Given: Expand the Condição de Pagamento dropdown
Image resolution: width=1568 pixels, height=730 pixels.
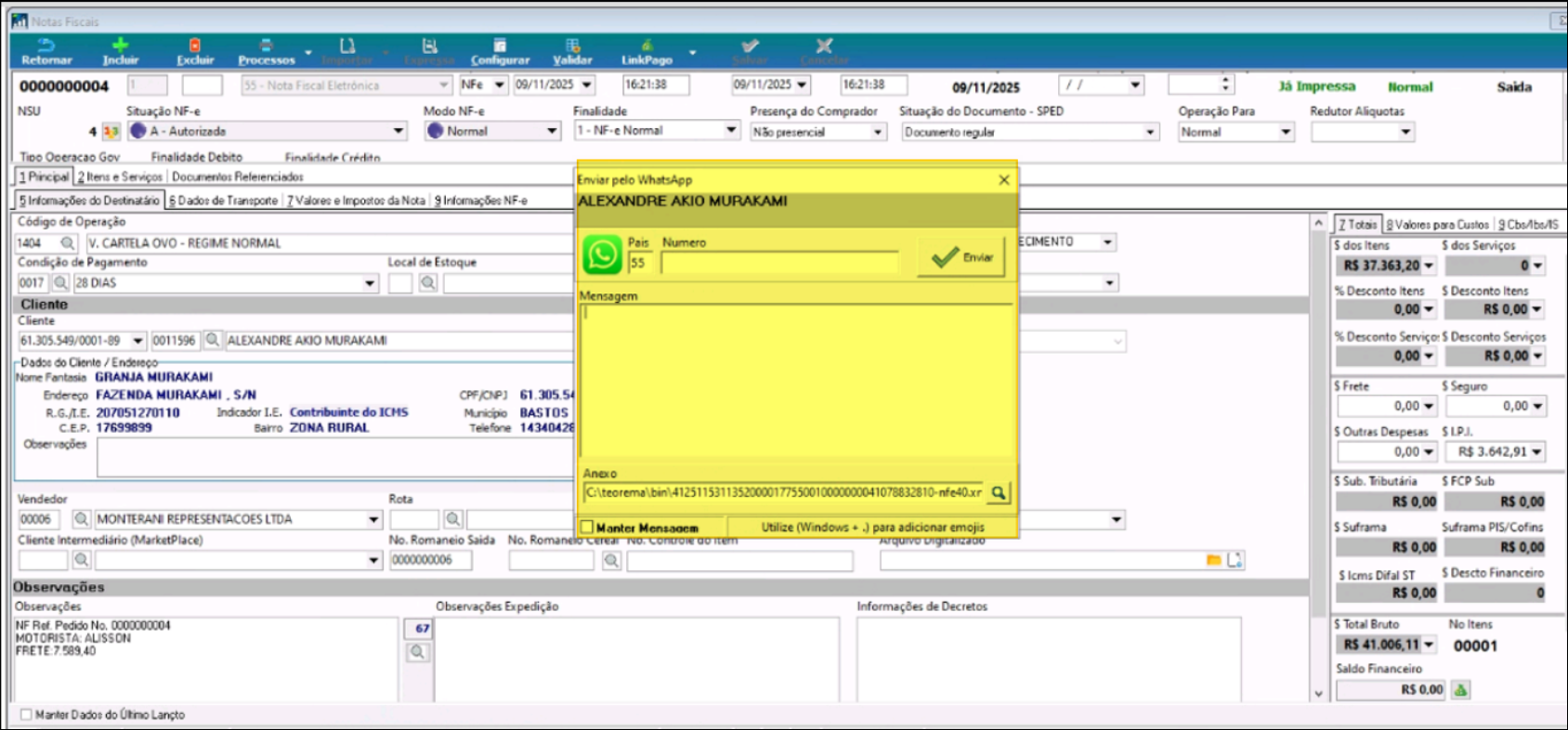Looking at the screenshot, I should (x=371, y=283).
